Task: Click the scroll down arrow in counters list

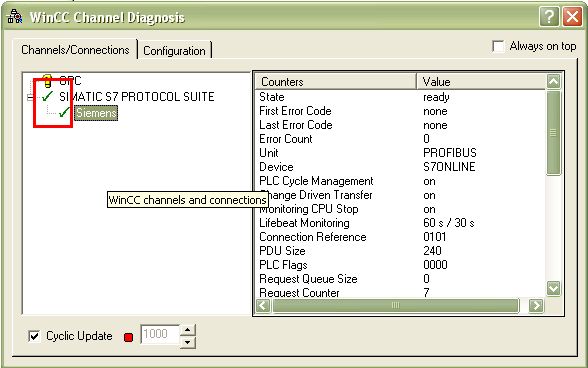Action: [x=554, y=288]
